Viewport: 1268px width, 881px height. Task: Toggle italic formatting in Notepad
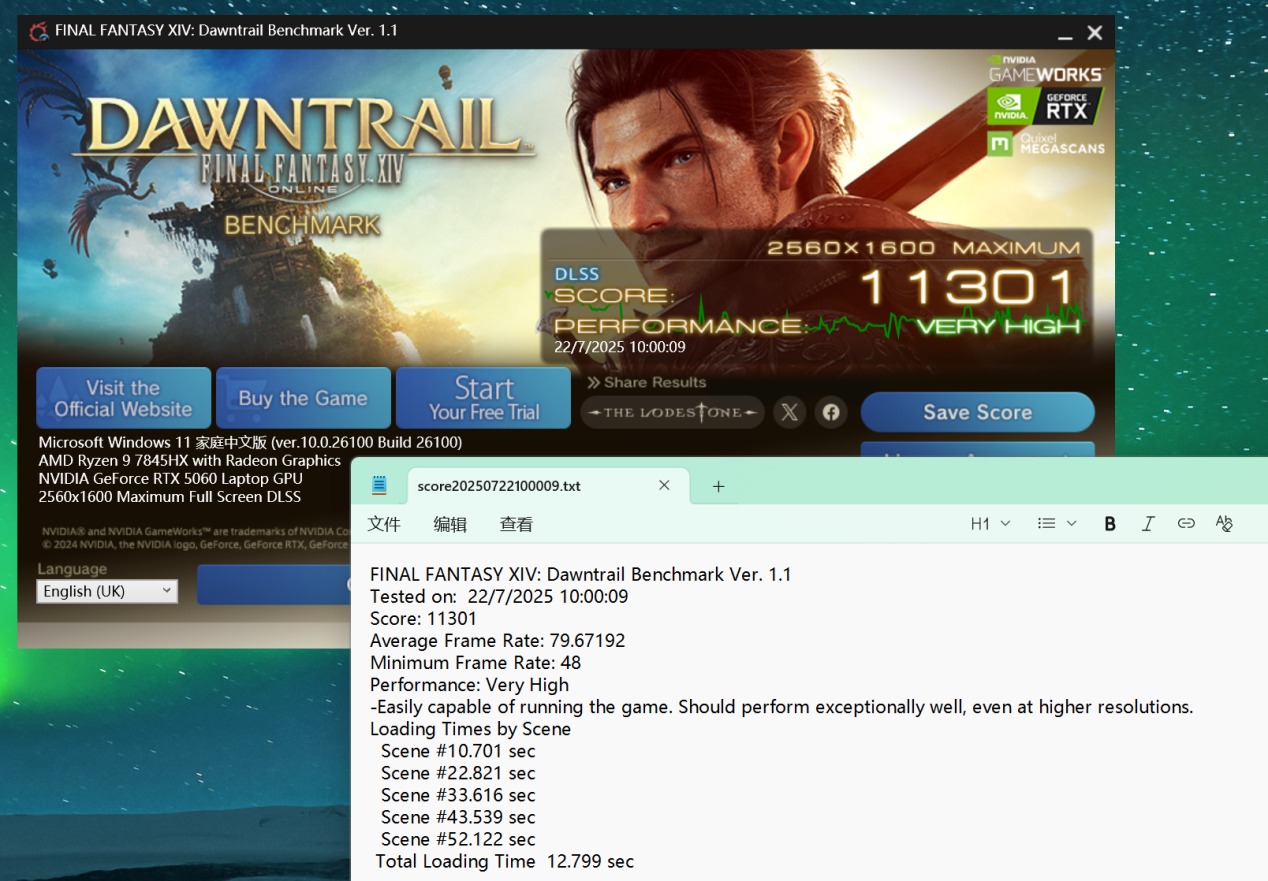coord(1148,523)
